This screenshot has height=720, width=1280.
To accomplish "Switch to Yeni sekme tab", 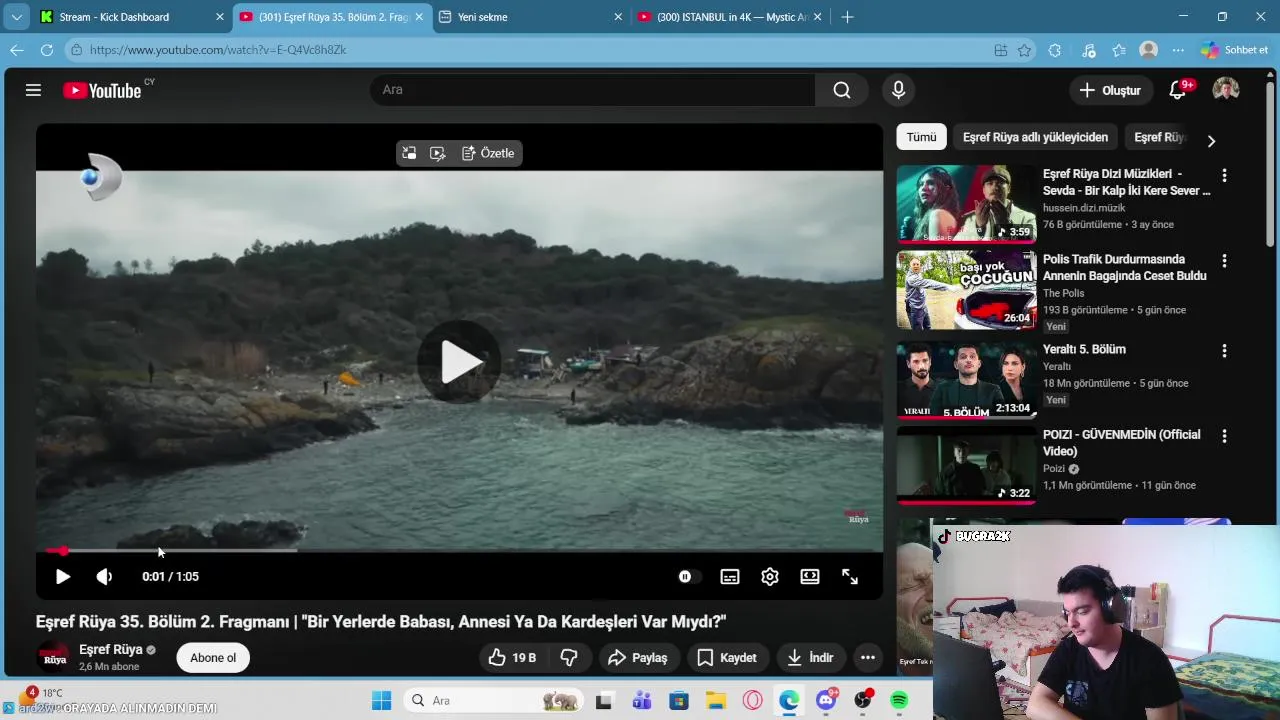I will [x=531, y=17].
